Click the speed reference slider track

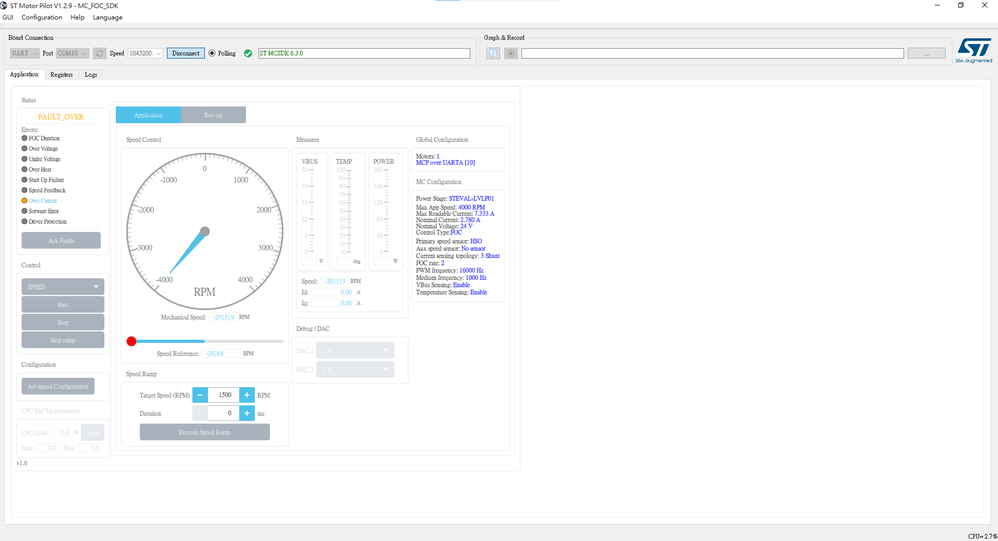207,341
